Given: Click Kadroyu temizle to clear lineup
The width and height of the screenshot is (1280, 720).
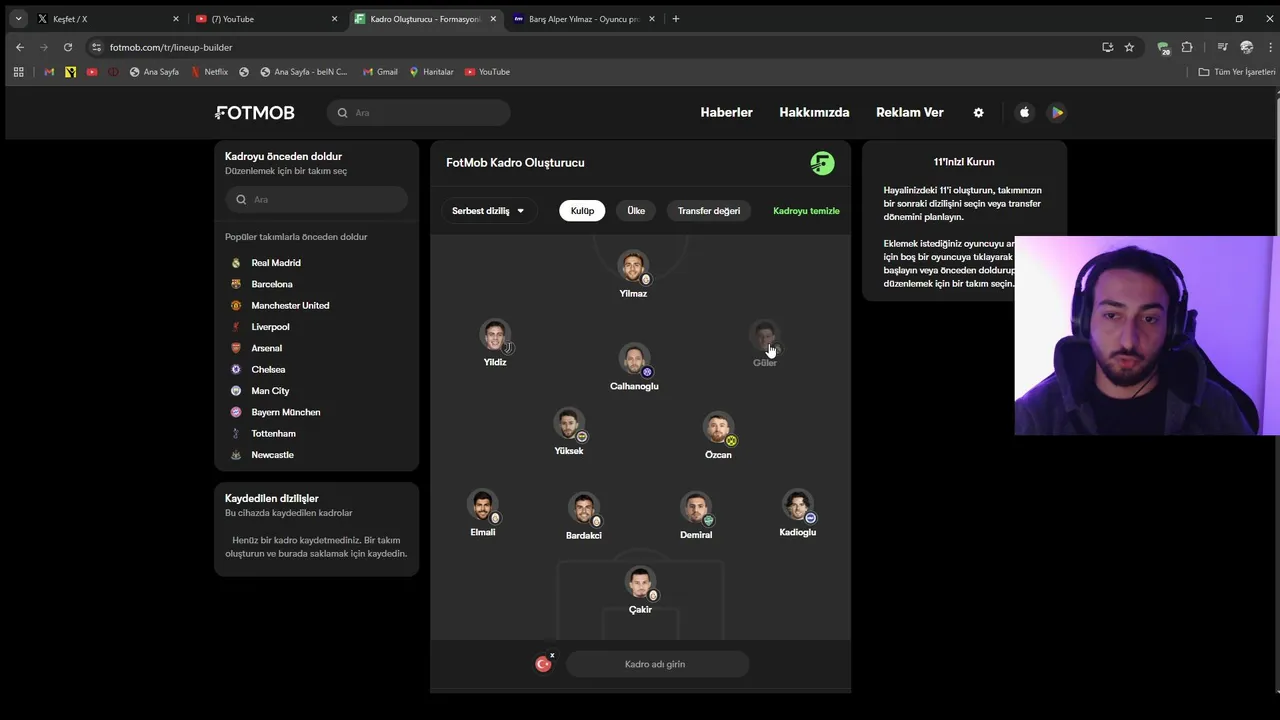Looking at the screenshot, I should click(x=806, y=211).
